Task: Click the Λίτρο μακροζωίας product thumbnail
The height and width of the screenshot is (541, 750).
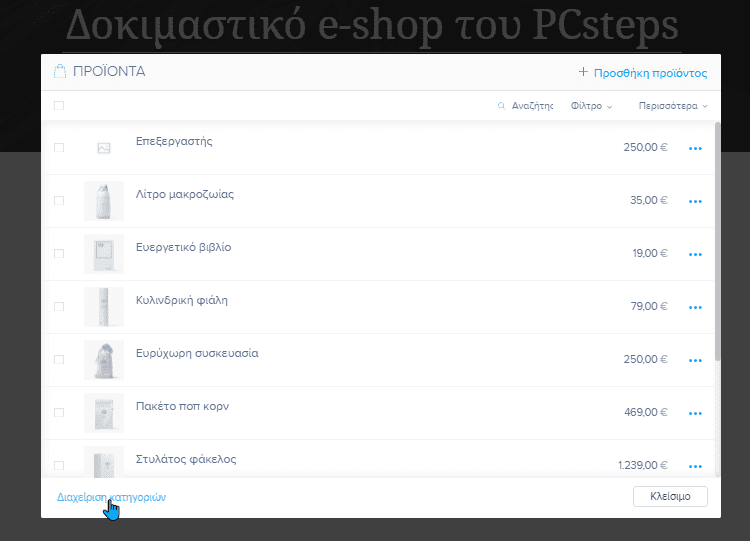Action: (x=104, y=201)
